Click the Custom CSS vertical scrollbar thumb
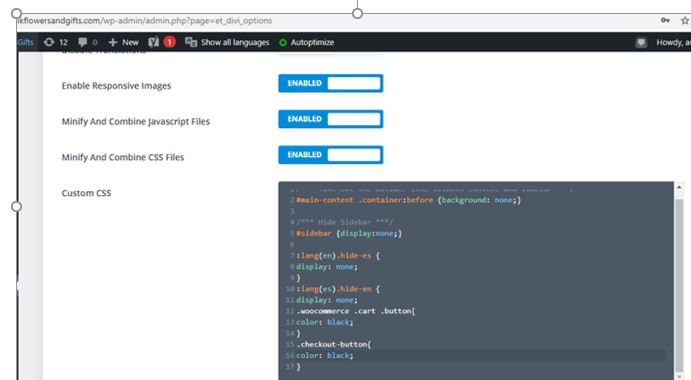Image resolution: width=691 pixels, height=380 pixels. 679,284
